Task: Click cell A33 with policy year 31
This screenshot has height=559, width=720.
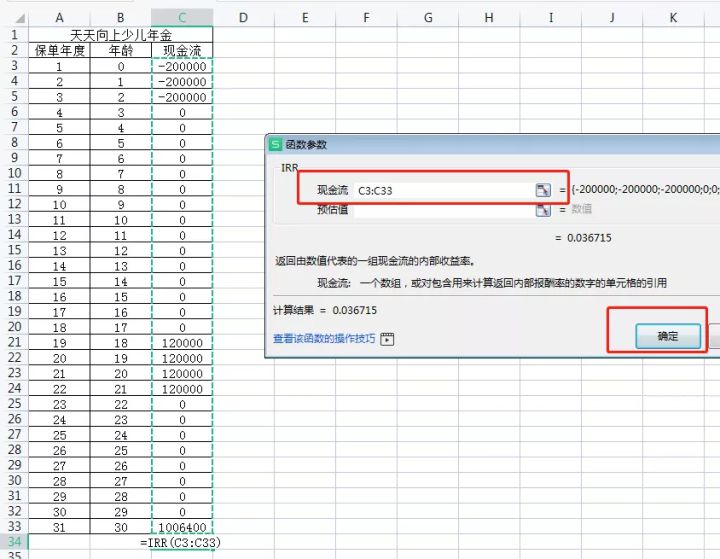Action: tap(59, 527)
